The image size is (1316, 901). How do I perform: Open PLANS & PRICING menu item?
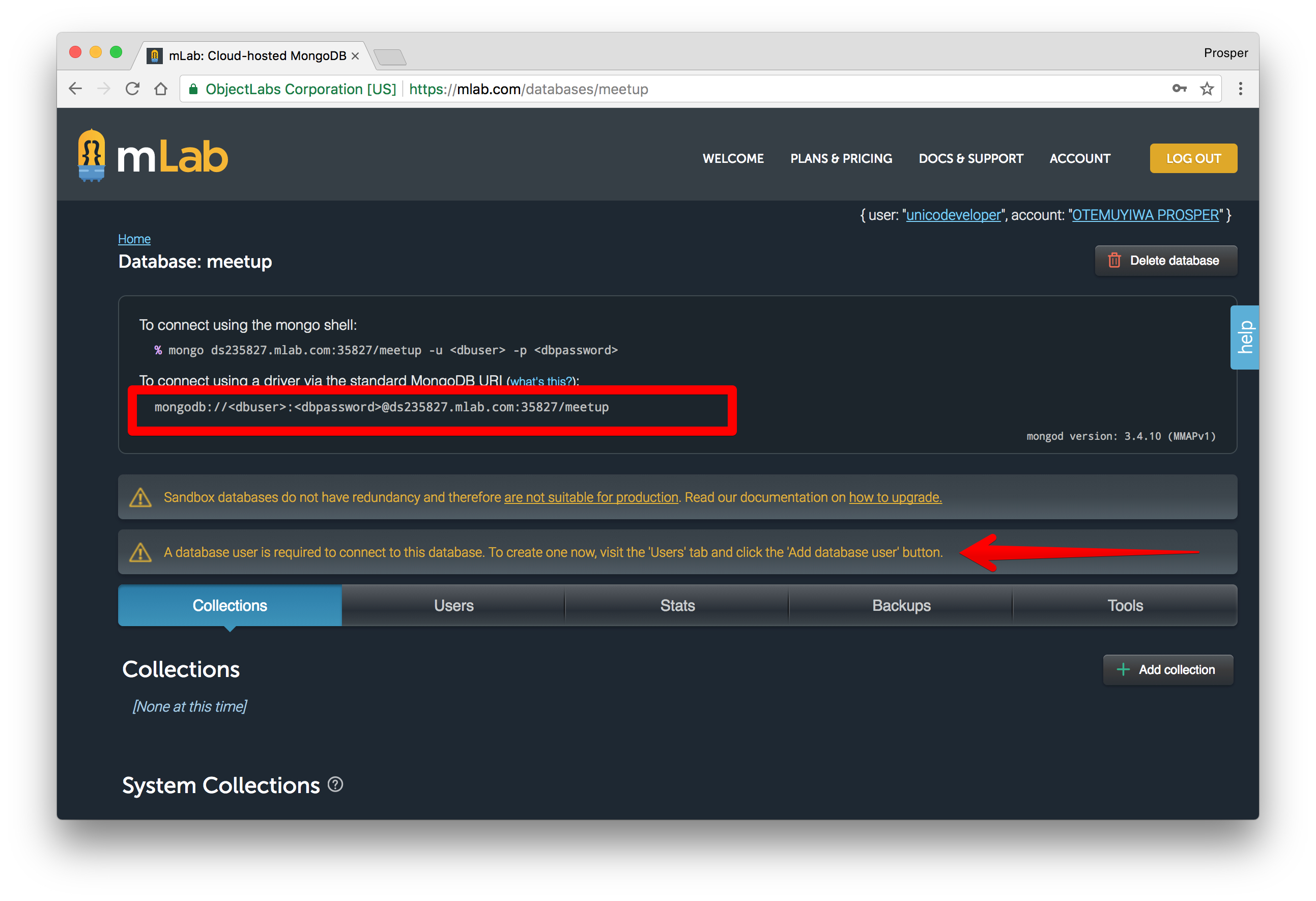841,159
